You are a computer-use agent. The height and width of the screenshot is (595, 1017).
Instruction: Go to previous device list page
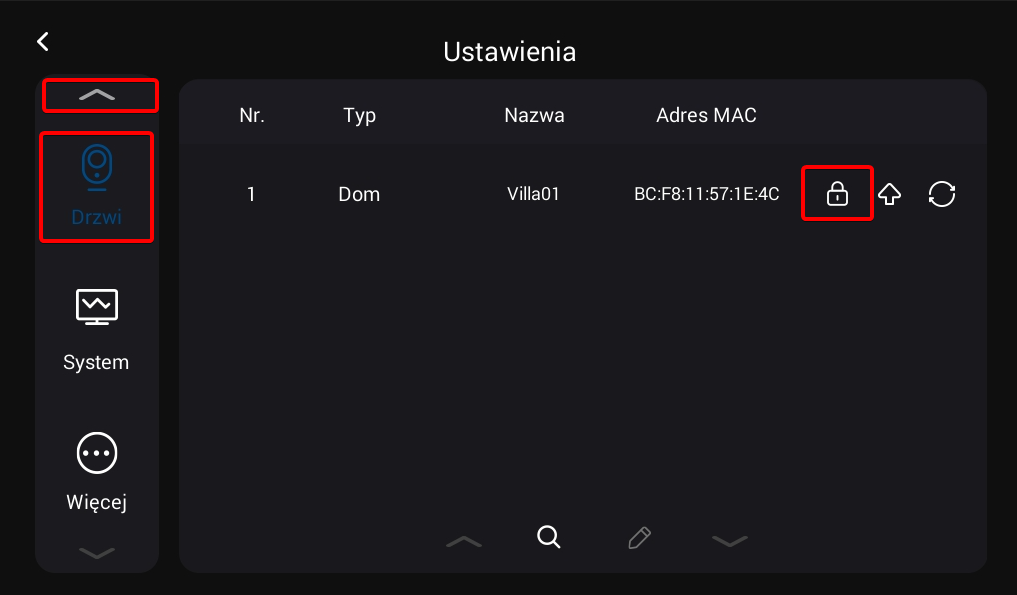464,540
